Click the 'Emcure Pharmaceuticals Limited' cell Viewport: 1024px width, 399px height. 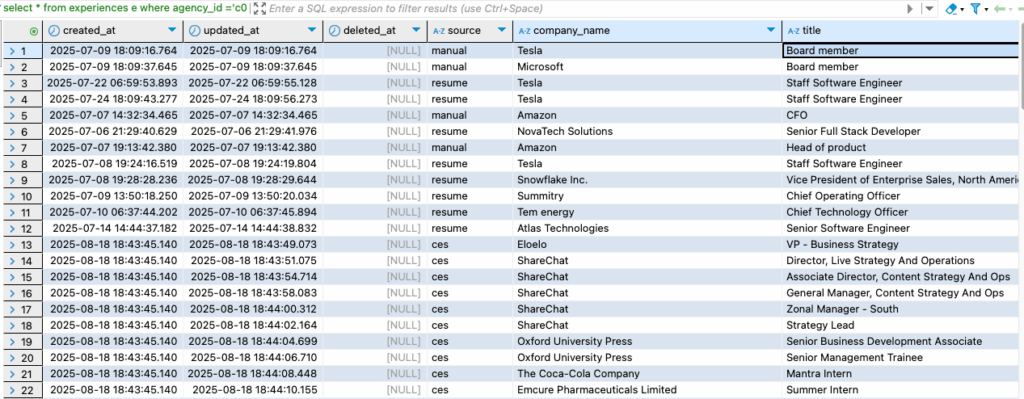pyautogui.click(x=647, y=391)
